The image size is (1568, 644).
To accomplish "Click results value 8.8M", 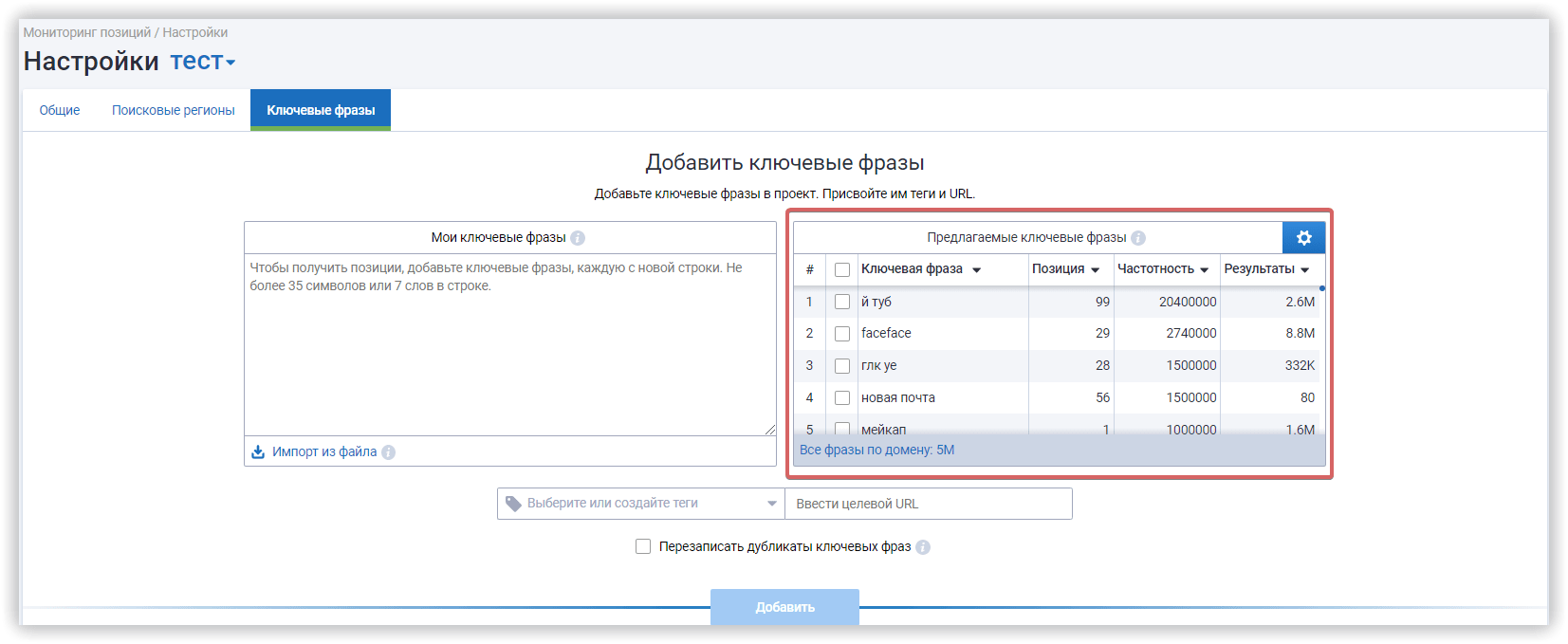I will click(x=1301, y=334).
